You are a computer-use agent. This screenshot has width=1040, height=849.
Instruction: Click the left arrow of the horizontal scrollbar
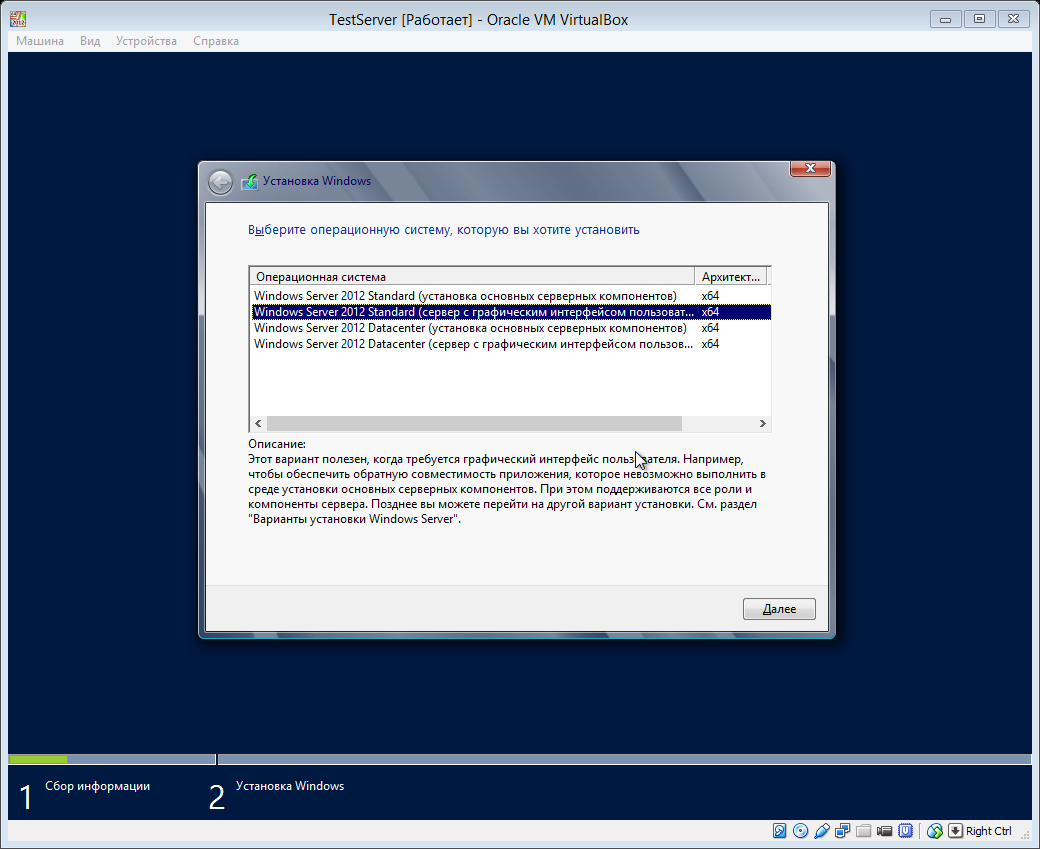click(258, 423)
